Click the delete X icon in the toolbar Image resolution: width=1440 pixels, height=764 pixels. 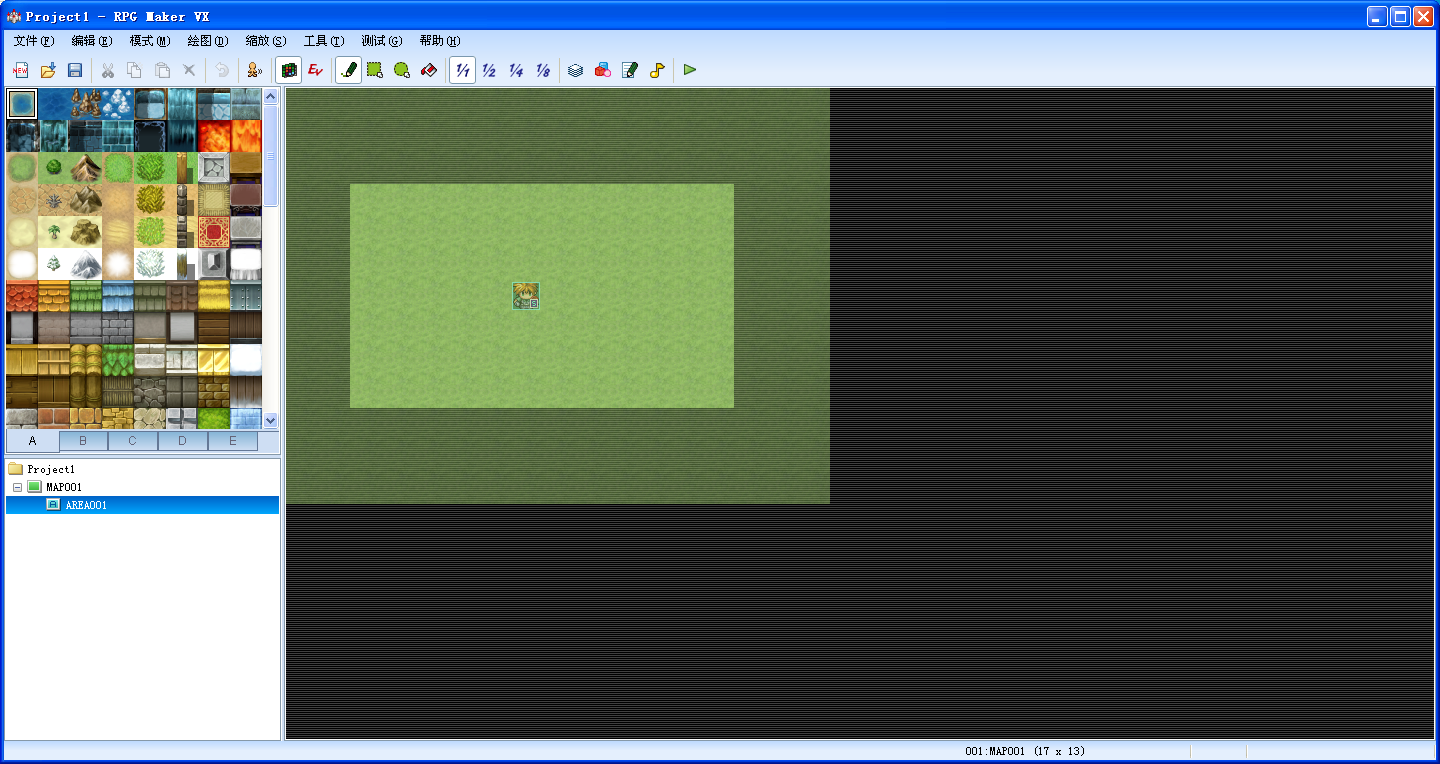click(x=188, y=70)
